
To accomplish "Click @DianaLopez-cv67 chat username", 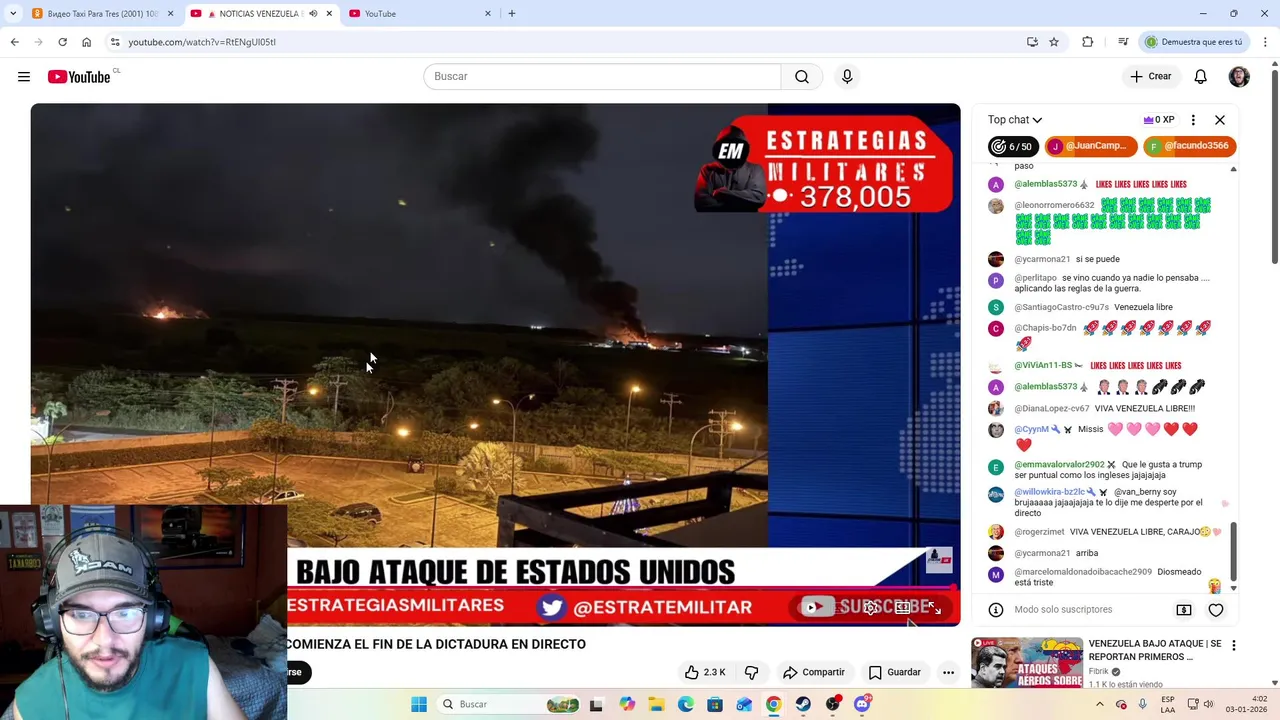I will [x=1052, y=409].
